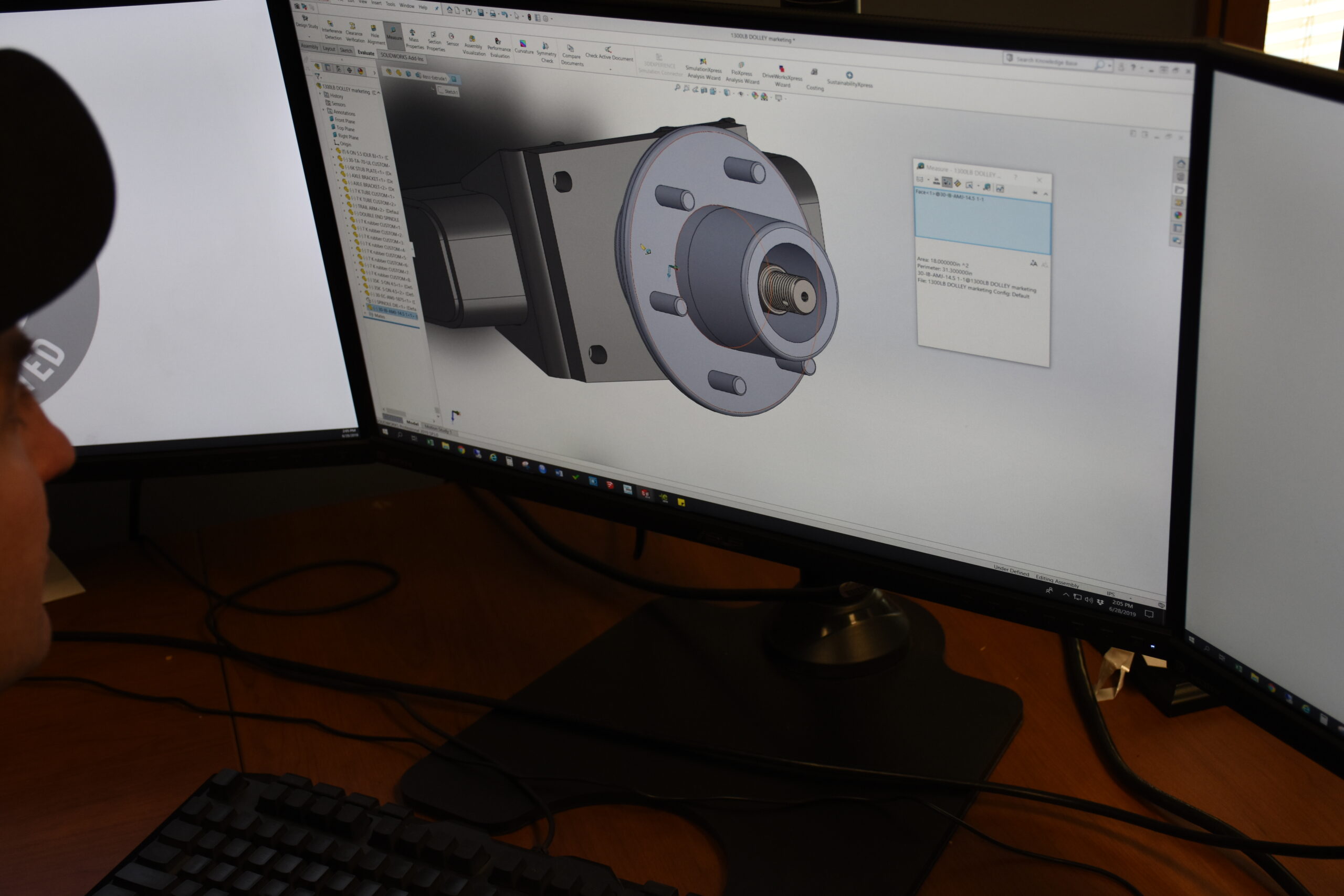Expand manager tabs chevron arrow

[375, 73]
